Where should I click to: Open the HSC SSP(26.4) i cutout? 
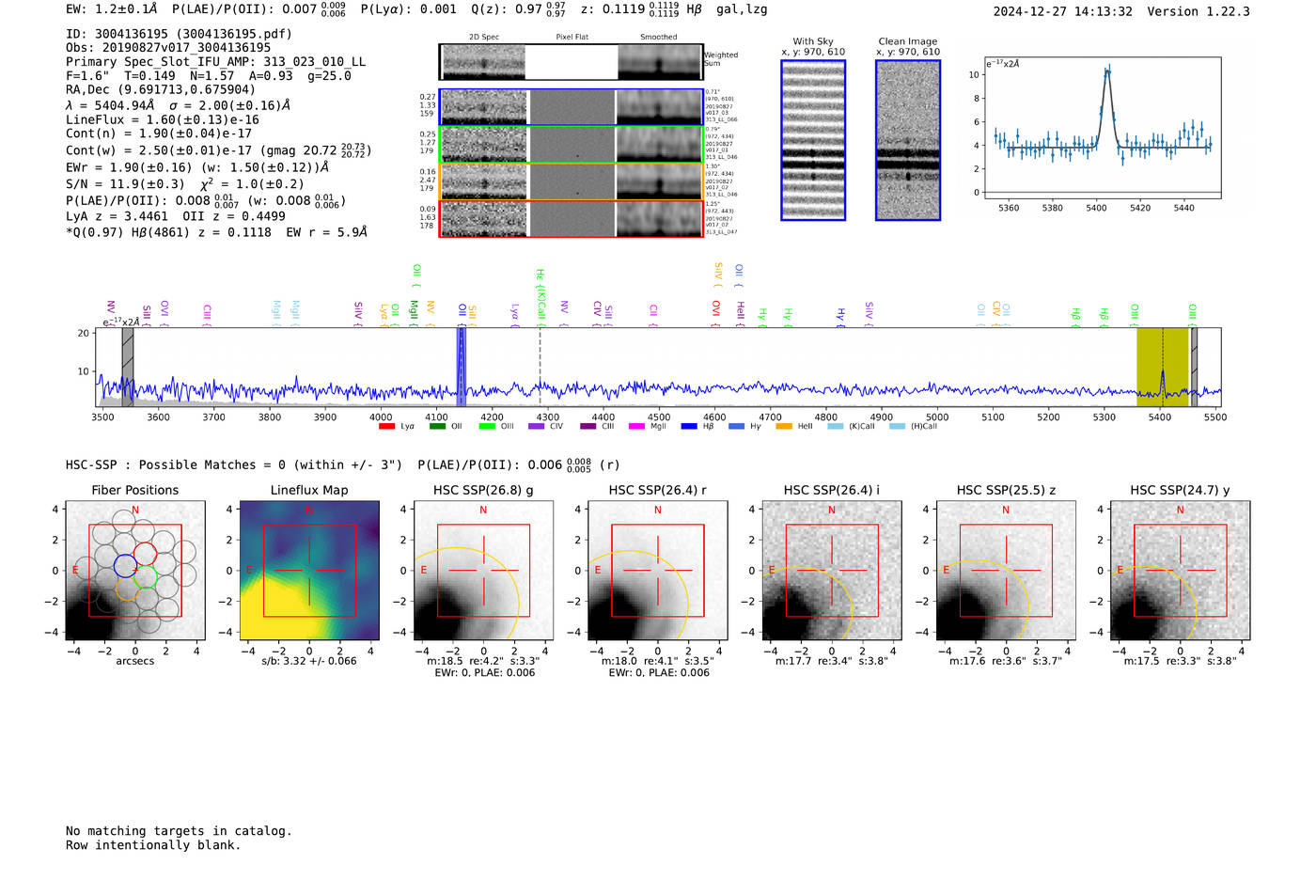click(832, 570)
